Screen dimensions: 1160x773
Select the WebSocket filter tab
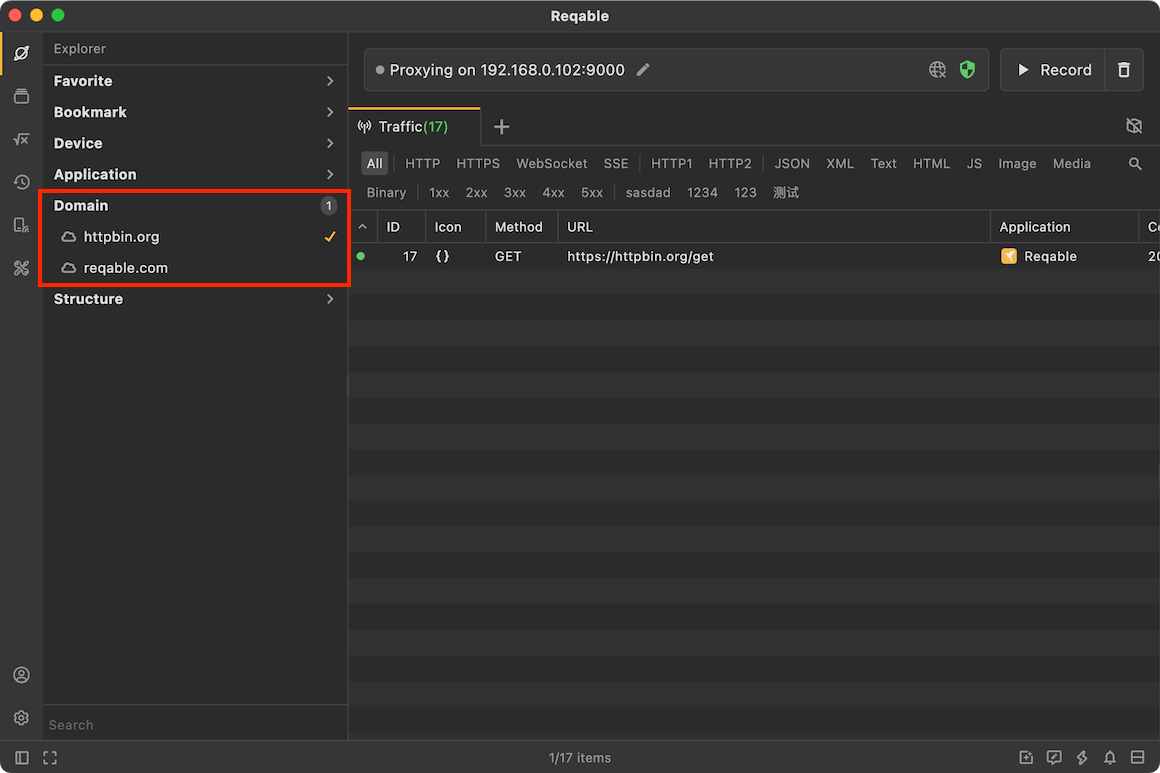[x=551, y=163]
